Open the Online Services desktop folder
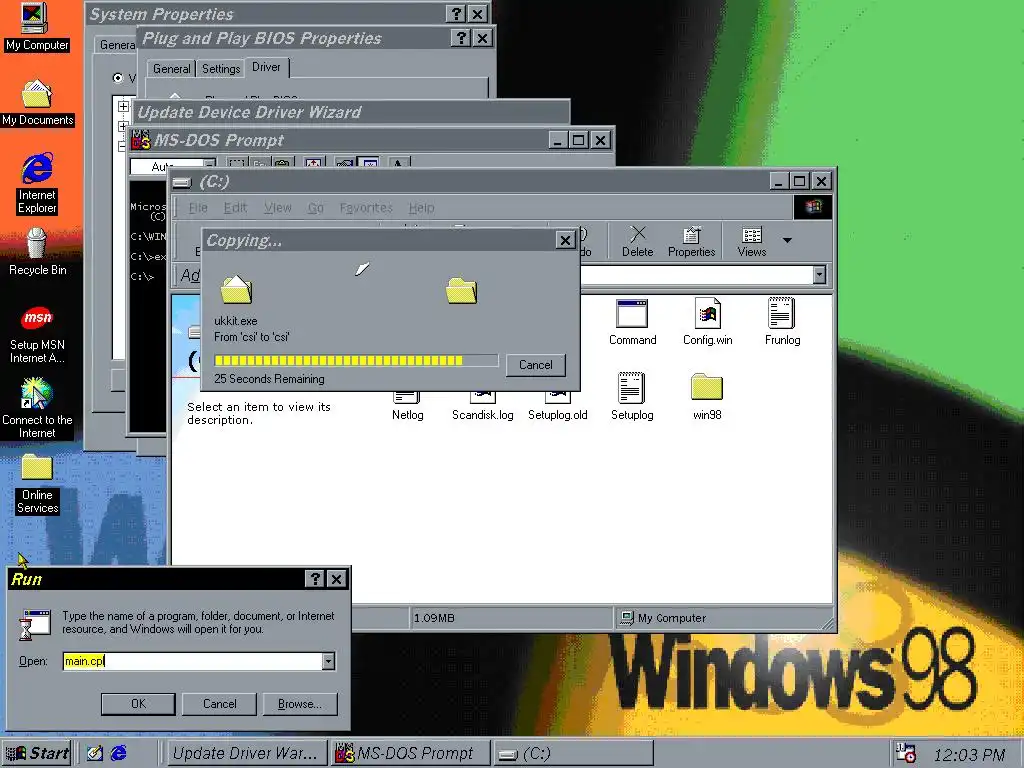This screenshot has height=768, width=1024. click(x=37, y=484)
